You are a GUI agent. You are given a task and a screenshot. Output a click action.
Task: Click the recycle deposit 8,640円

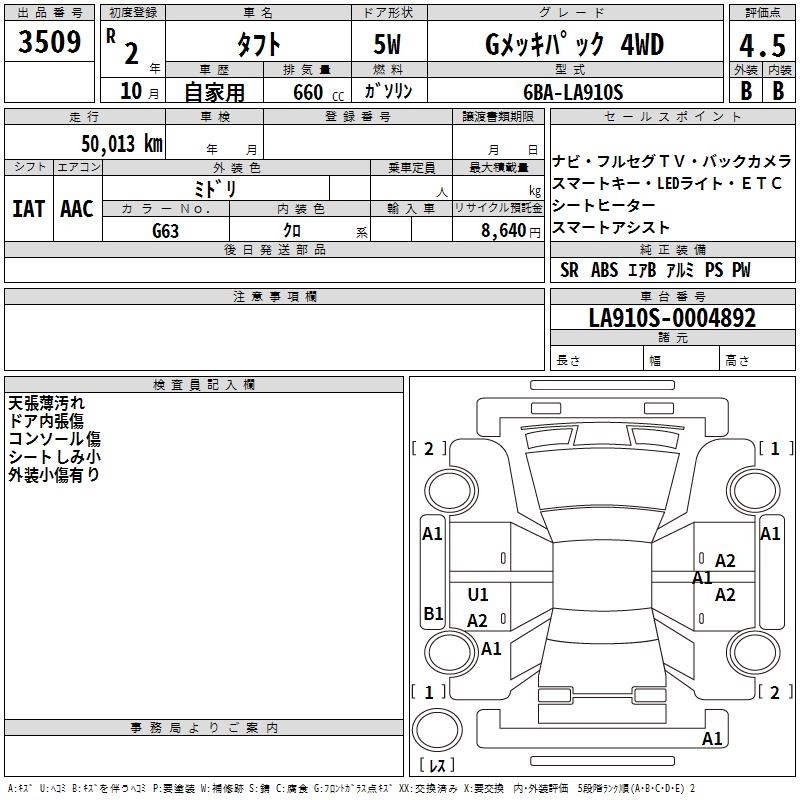click(x=511, y=231)
